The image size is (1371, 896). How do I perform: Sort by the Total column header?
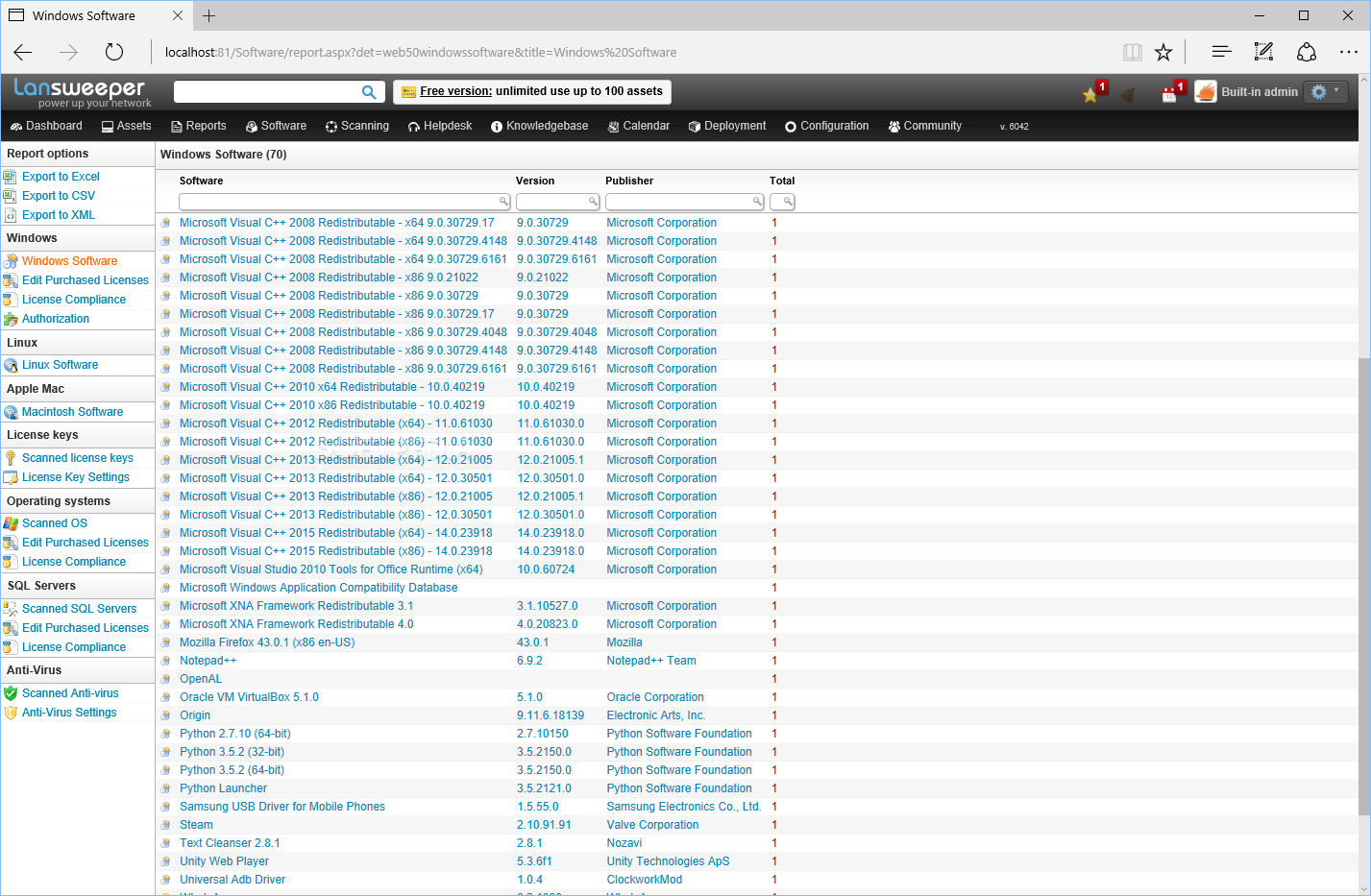point(782,181)
